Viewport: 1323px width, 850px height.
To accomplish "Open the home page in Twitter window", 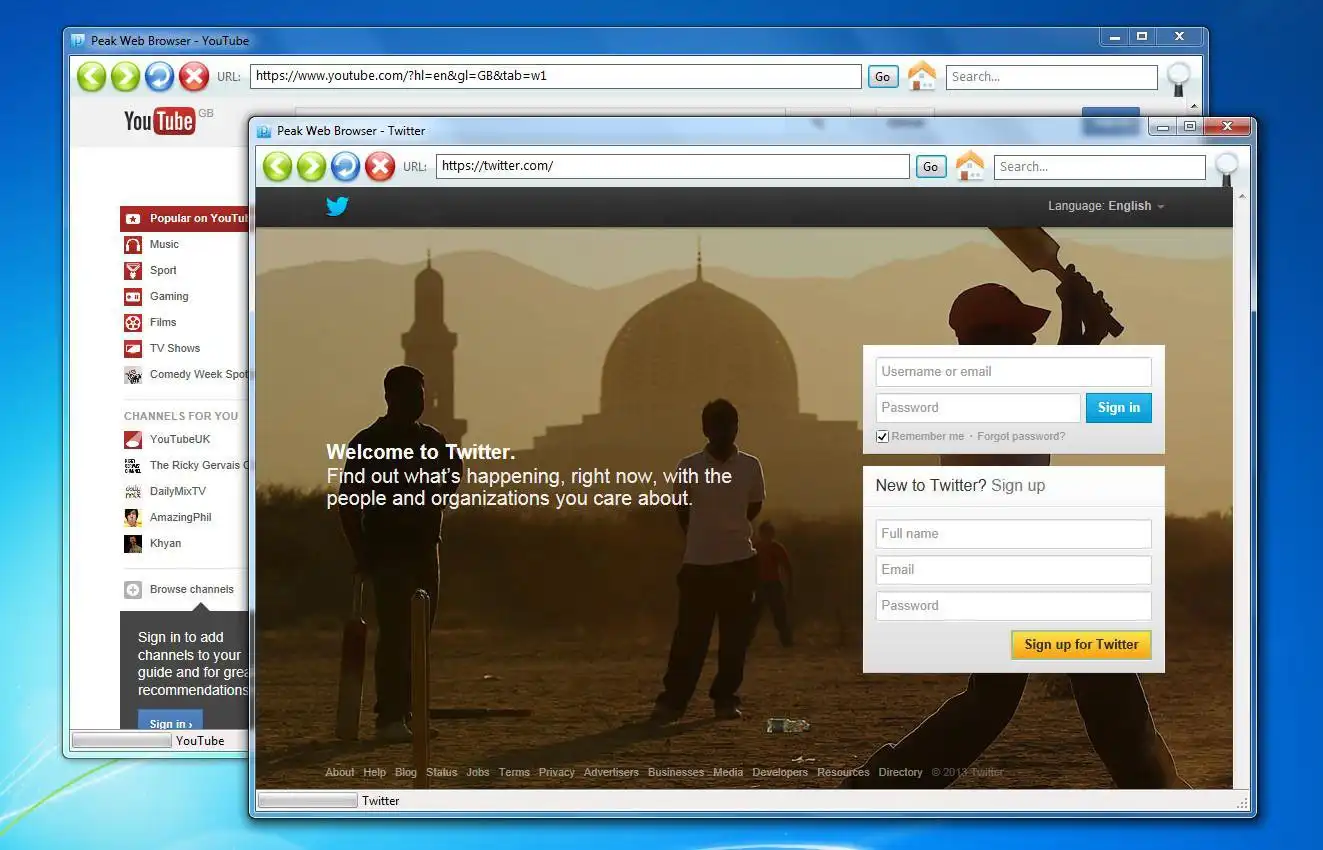I will (x=970, y=166).
